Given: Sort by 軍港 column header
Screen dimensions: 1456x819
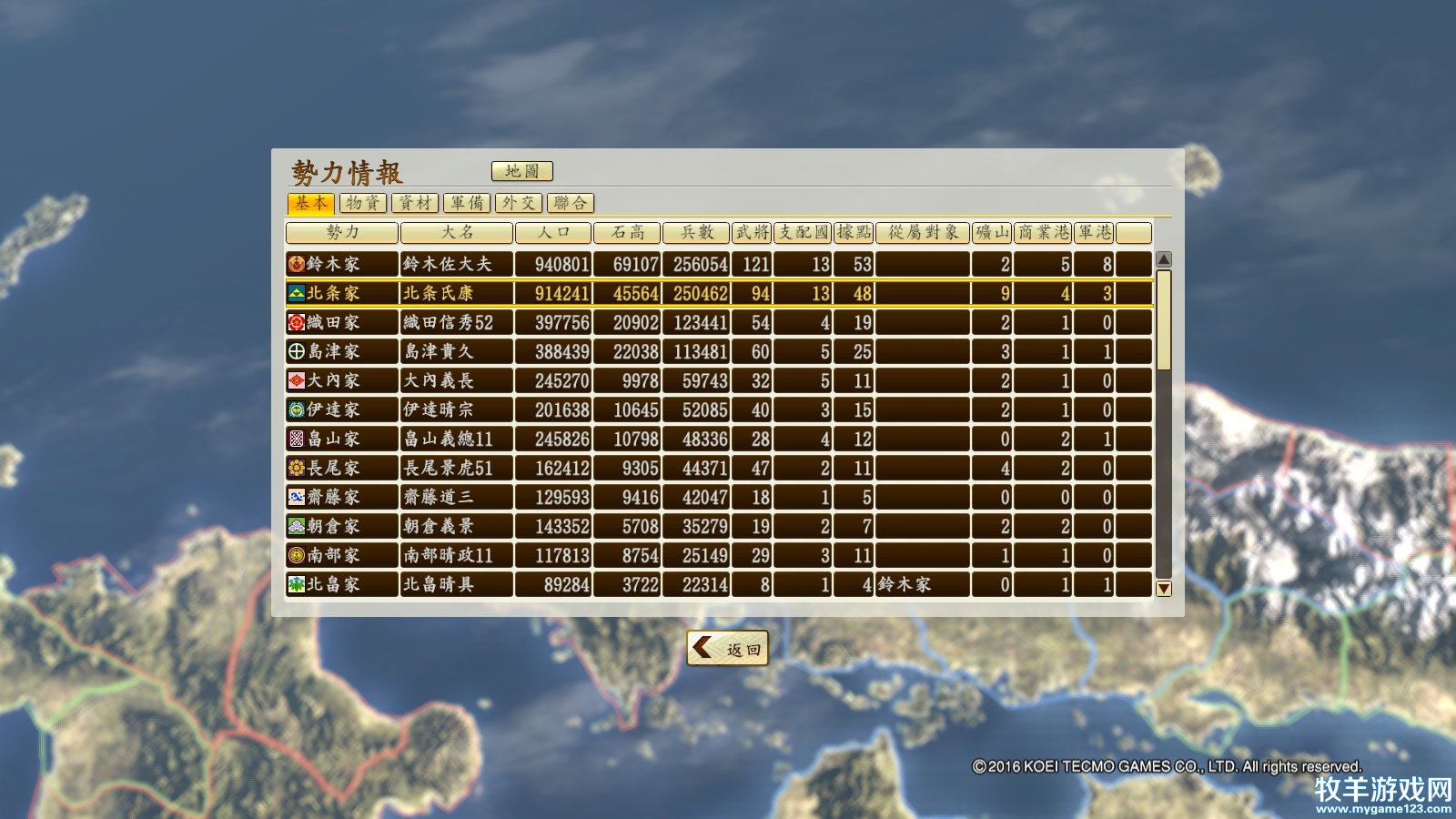Looking at the screenshot, I should (1094, 233).
